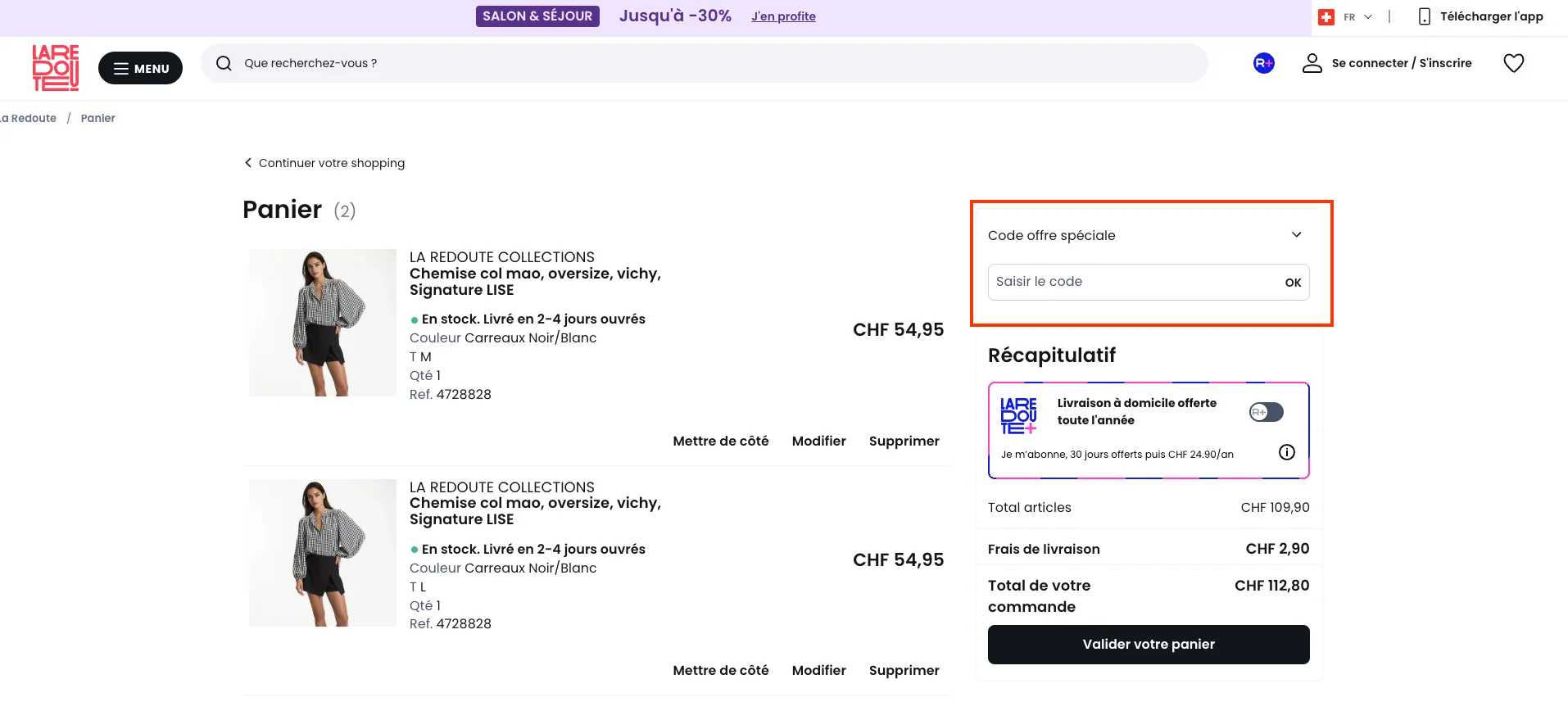The image size is (1568, 720).
Task: Follow the 'J'en profite' link
Action: 783,16
